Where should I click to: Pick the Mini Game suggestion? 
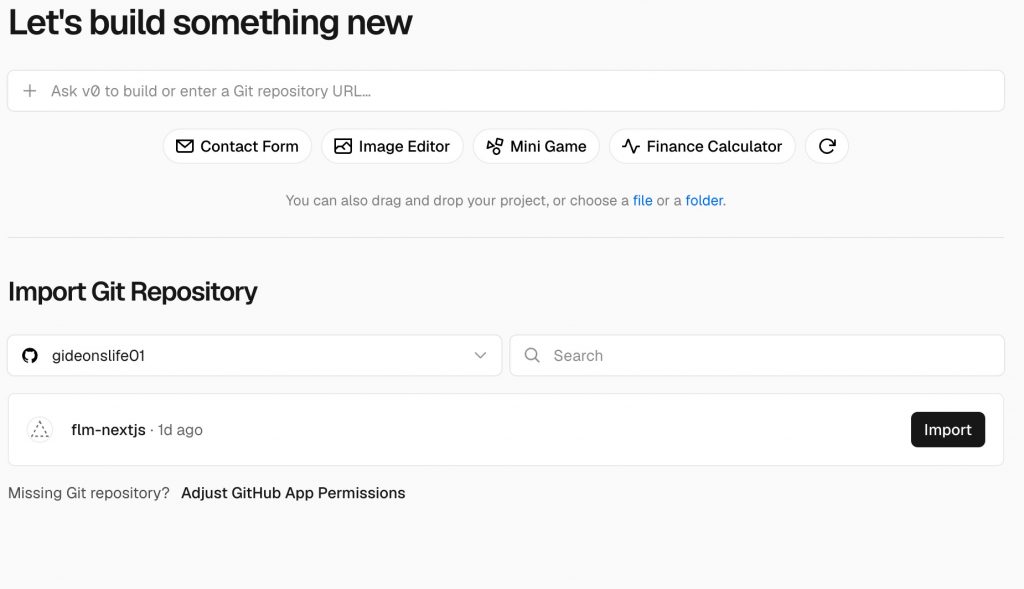click(x=536, y=146)
